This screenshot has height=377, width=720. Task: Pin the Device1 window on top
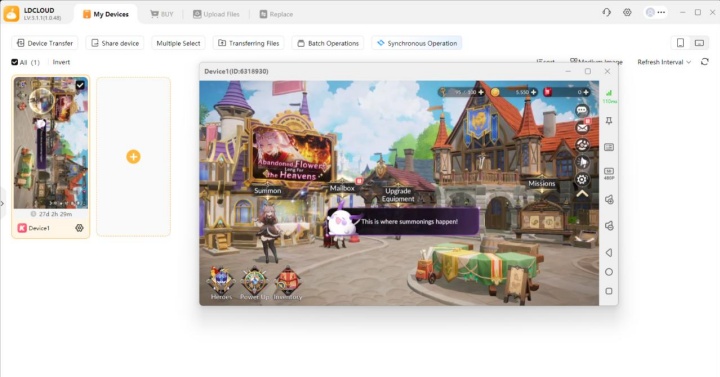pyautogui.click(x=609, y=121)
